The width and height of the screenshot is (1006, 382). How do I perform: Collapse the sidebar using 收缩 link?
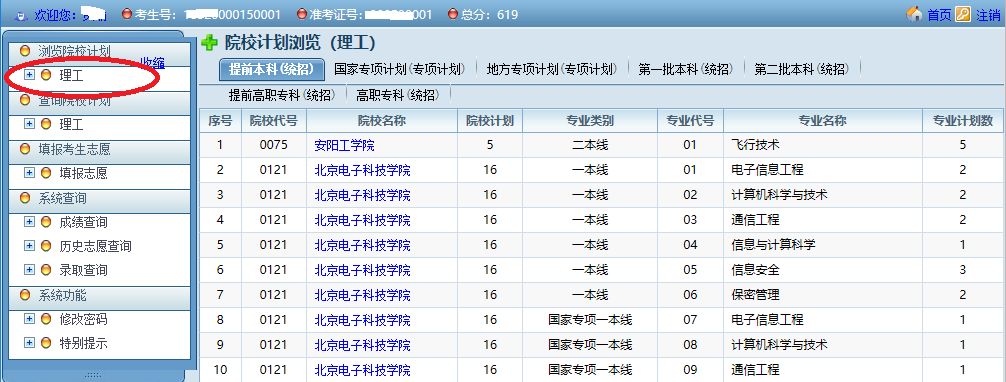(153, 62)
